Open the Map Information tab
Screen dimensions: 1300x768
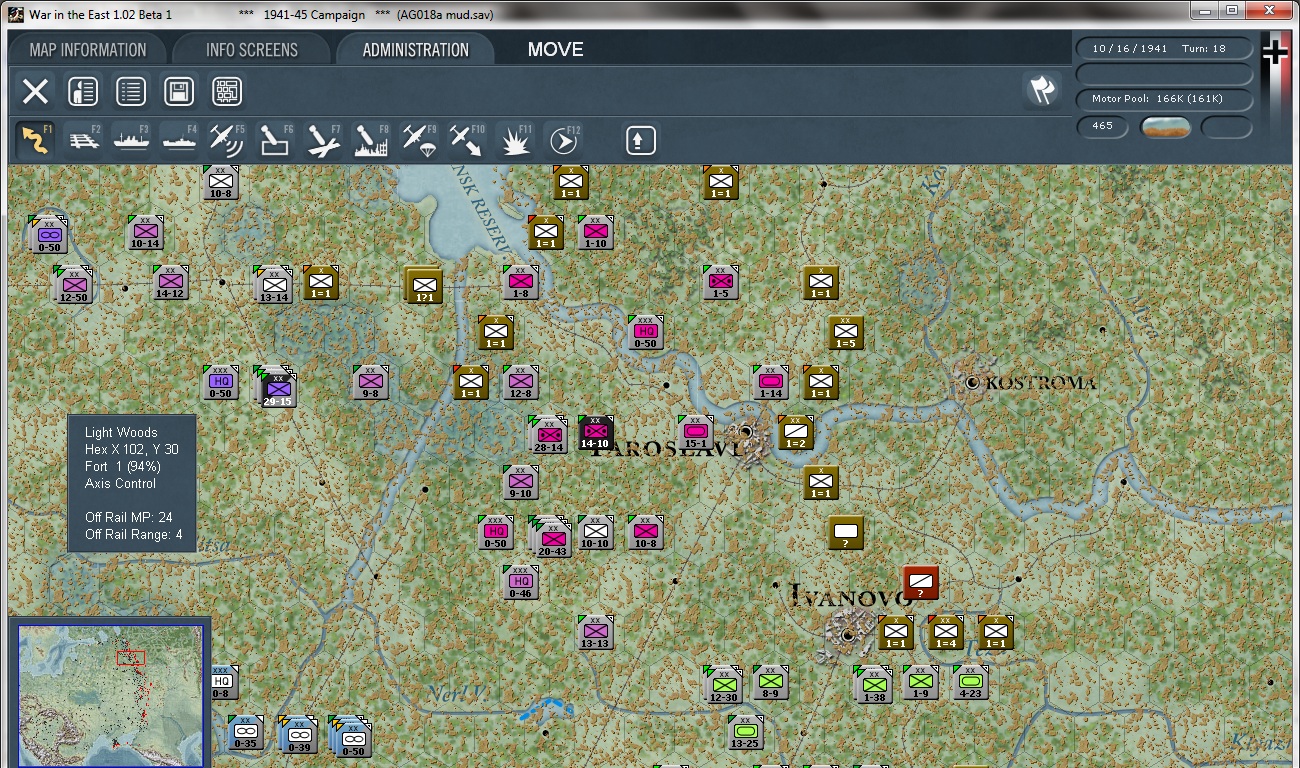click(x=88, y=50)
